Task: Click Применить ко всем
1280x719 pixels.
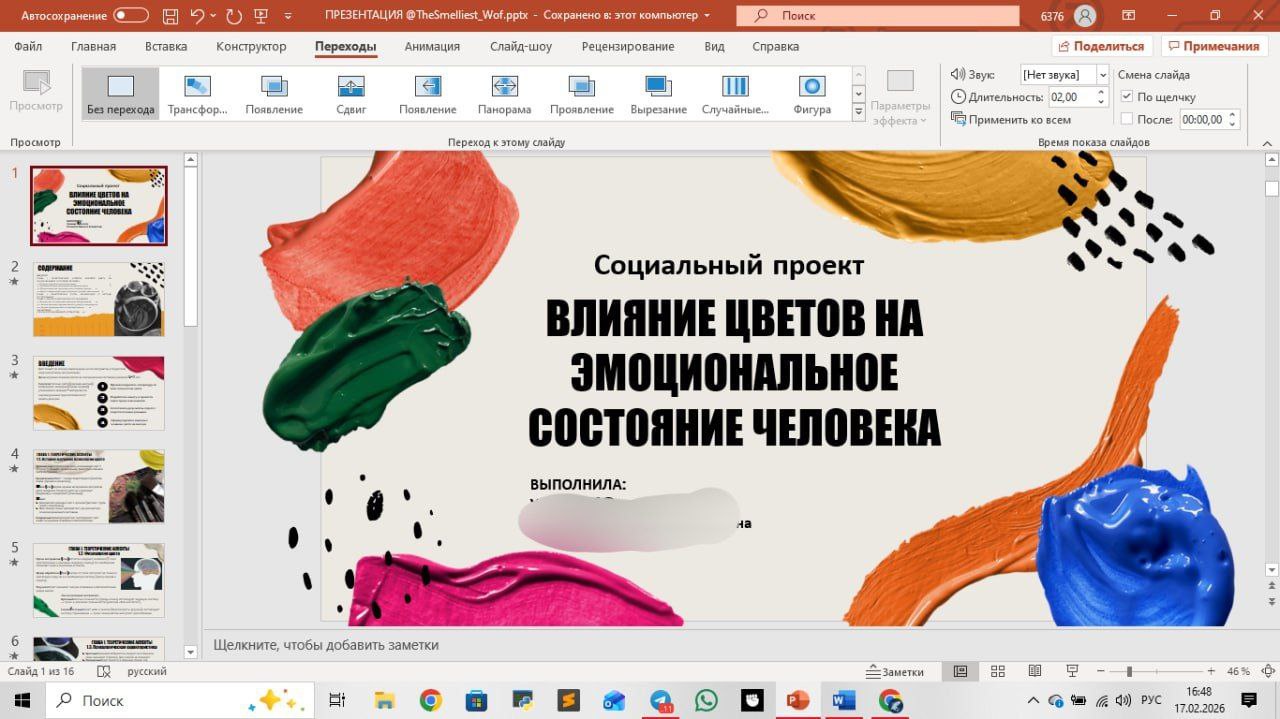Action: point(1011,119)
